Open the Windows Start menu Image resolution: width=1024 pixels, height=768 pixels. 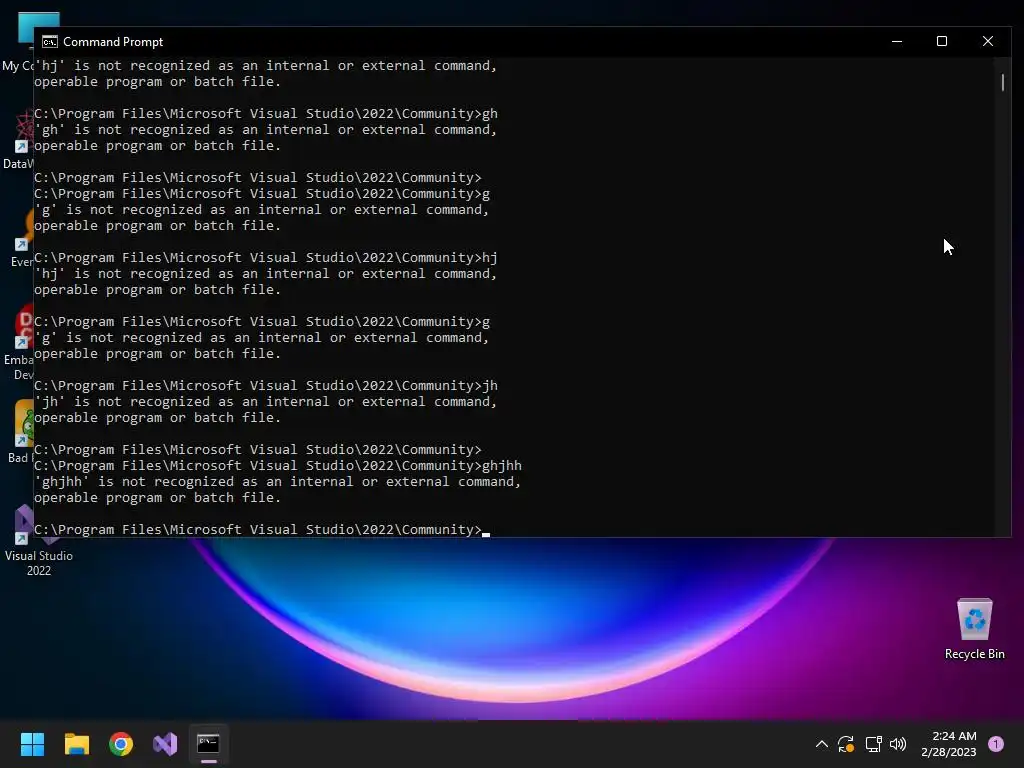[x=32, y=744]
